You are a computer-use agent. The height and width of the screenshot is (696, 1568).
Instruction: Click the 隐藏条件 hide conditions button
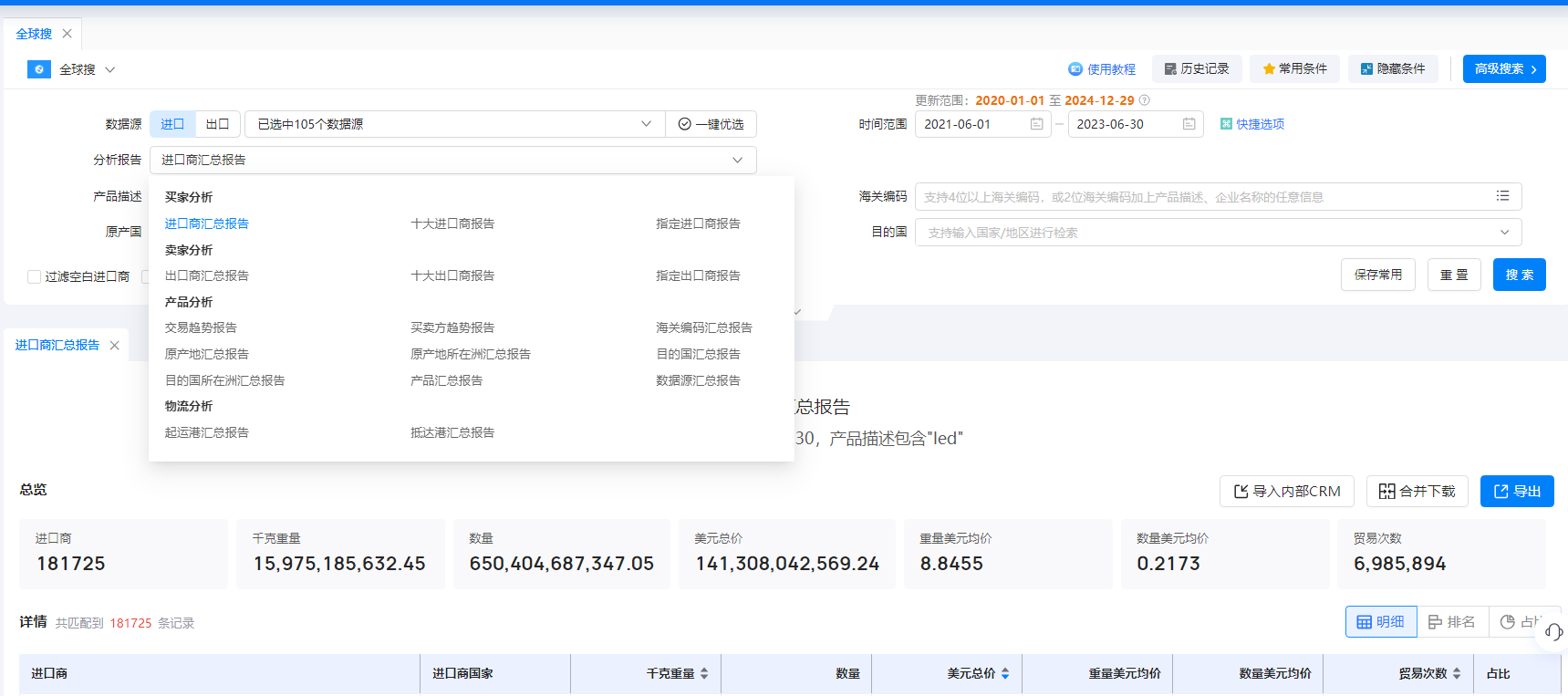1392,69
